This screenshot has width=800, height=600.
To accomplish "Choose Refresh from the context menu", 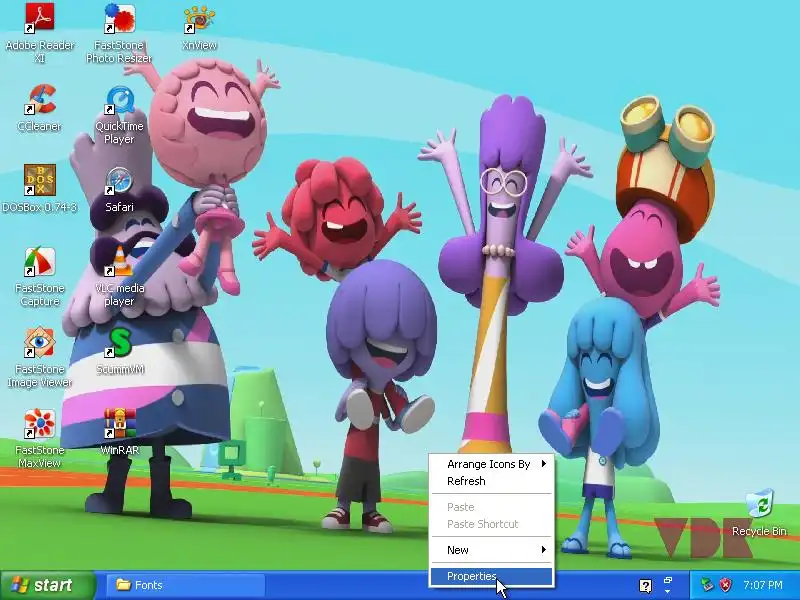I will [x=492, y=481].
